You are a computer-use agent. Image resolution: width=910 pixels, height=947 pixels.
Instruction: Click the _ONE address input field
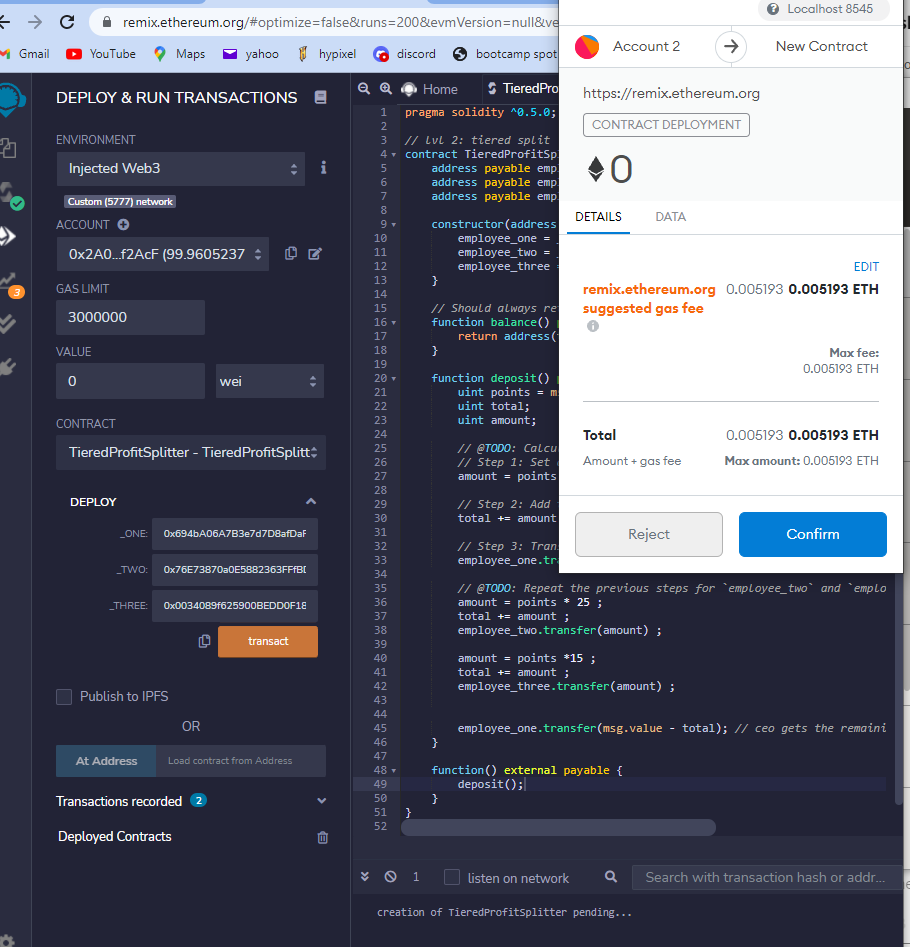(x=235, y=534)
